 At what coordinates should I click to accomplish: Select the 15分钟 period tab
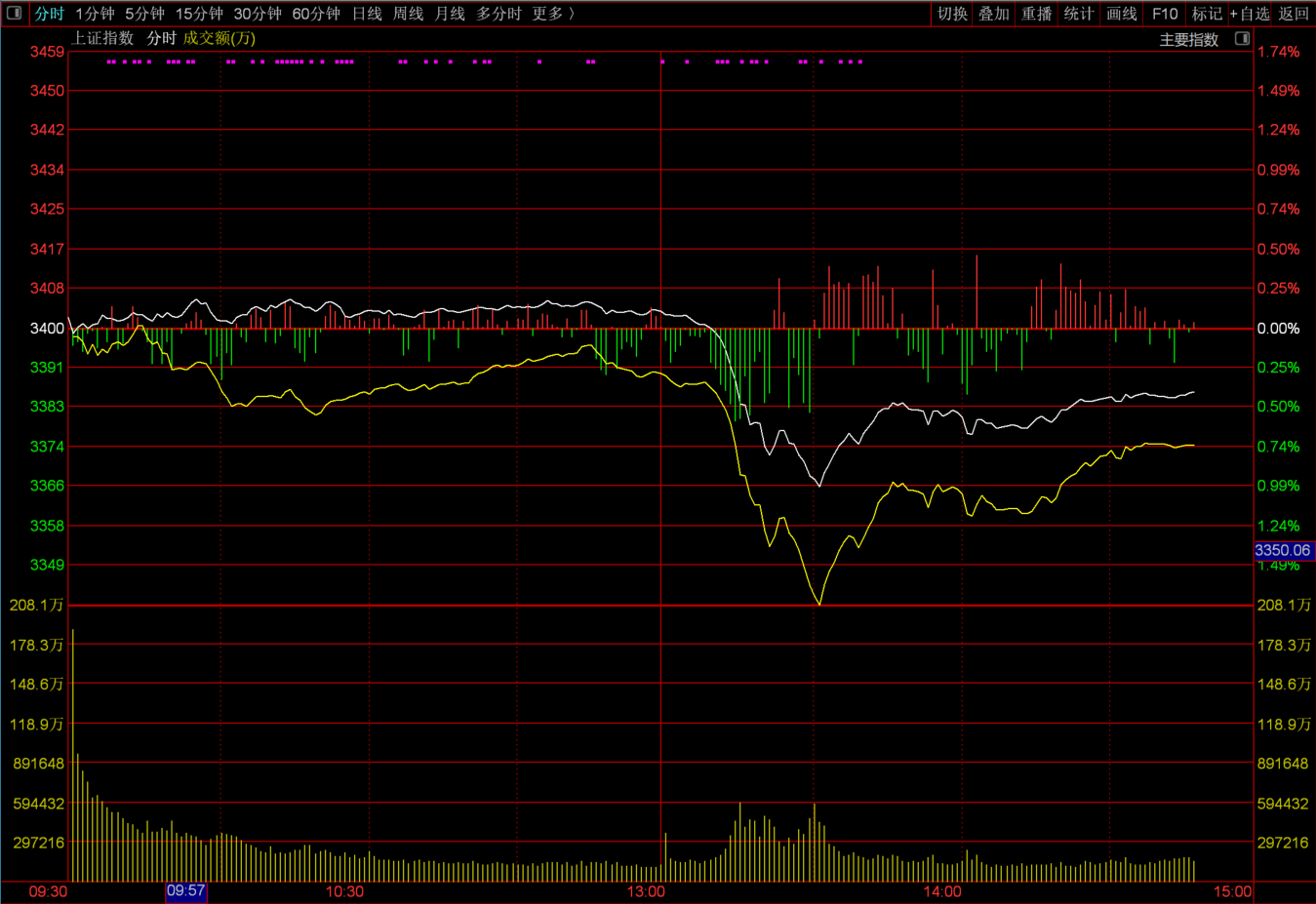[x=199, y=14]
